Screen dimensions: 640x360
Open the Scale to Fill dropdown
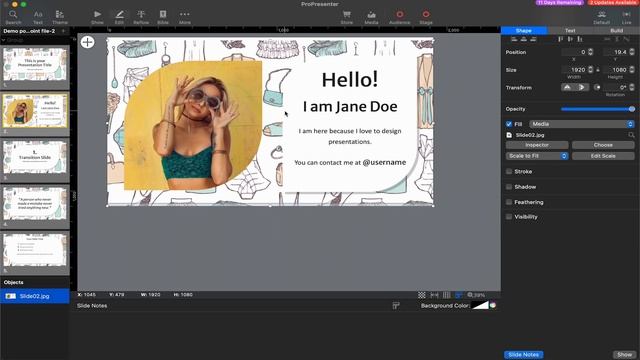point(537,156)
